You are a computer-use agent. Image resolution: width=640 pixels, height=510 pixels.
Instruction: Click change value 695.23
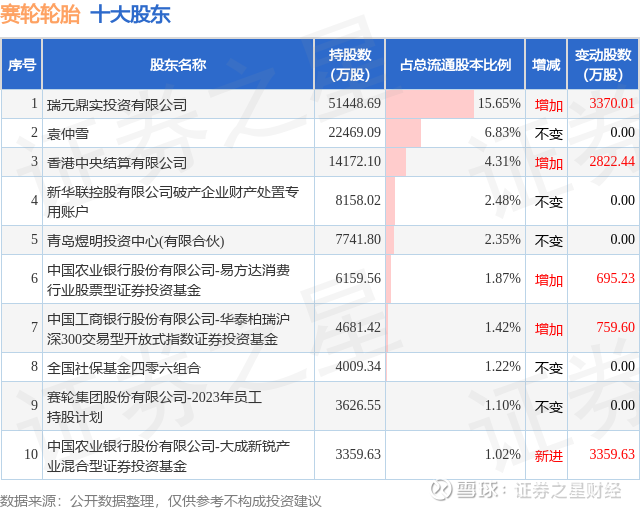616,278
